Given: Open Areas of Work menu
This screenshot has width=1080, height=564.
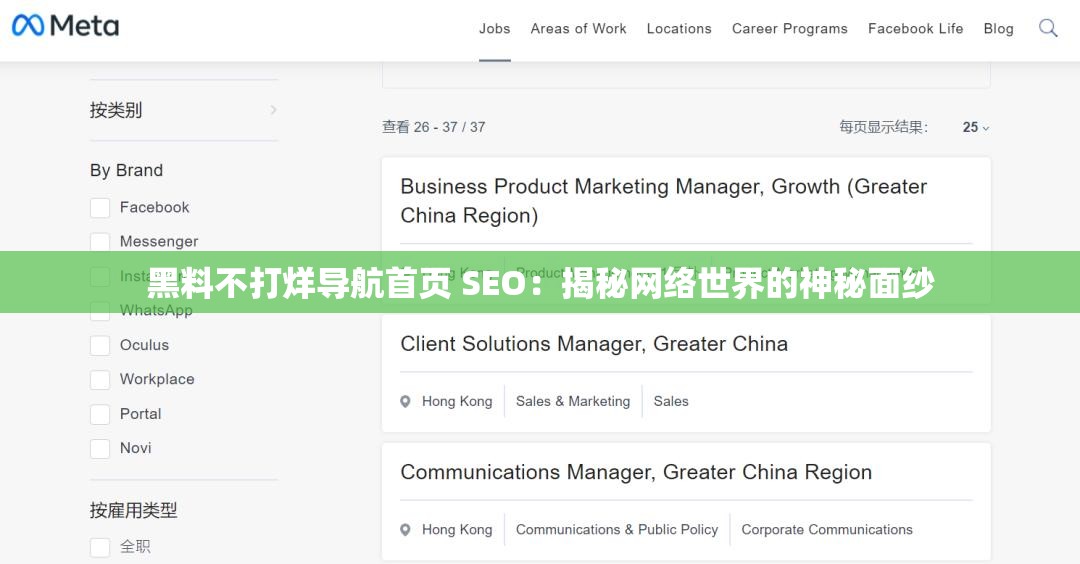Looking at the screenshot, I should [x=578, y=29].
